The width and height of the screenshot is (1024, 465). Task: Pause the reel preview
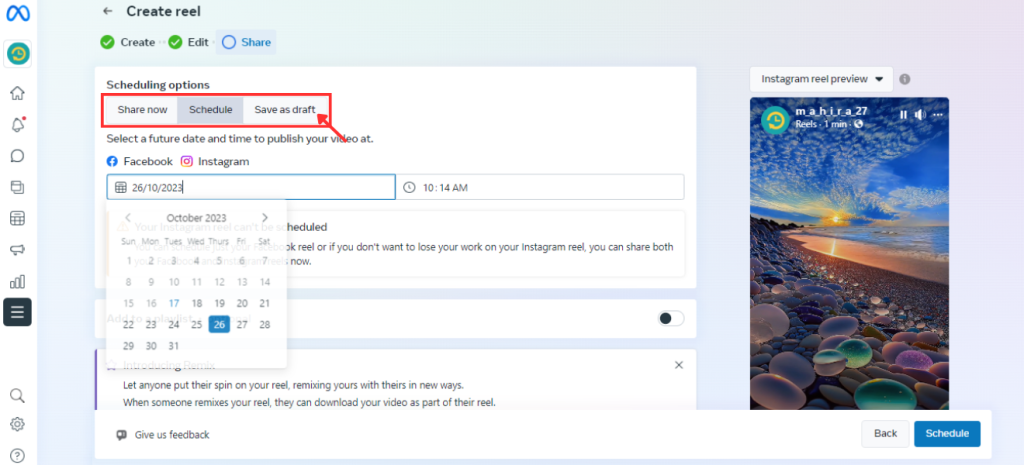point(903,115)
